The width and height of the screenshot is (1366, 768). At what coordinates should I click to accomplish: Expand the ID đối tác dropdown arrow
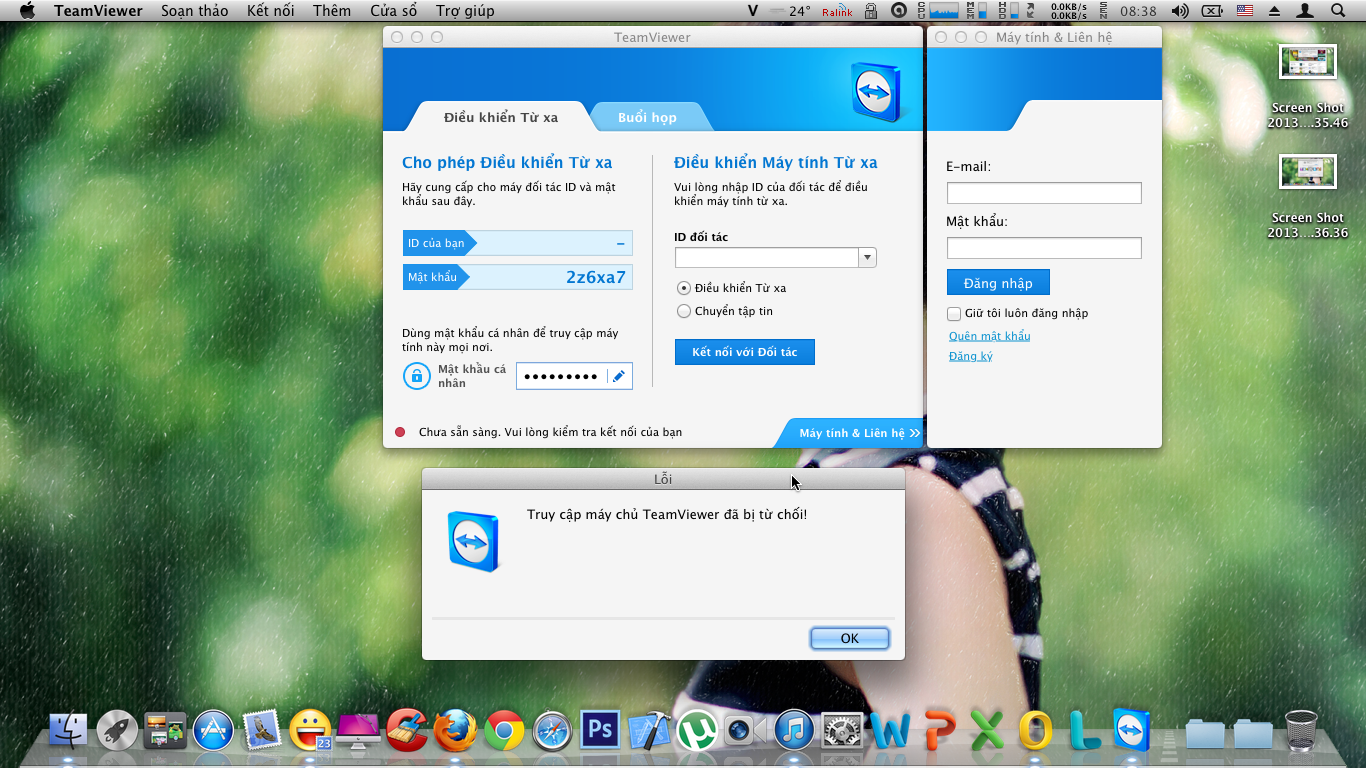pos(867,258)
